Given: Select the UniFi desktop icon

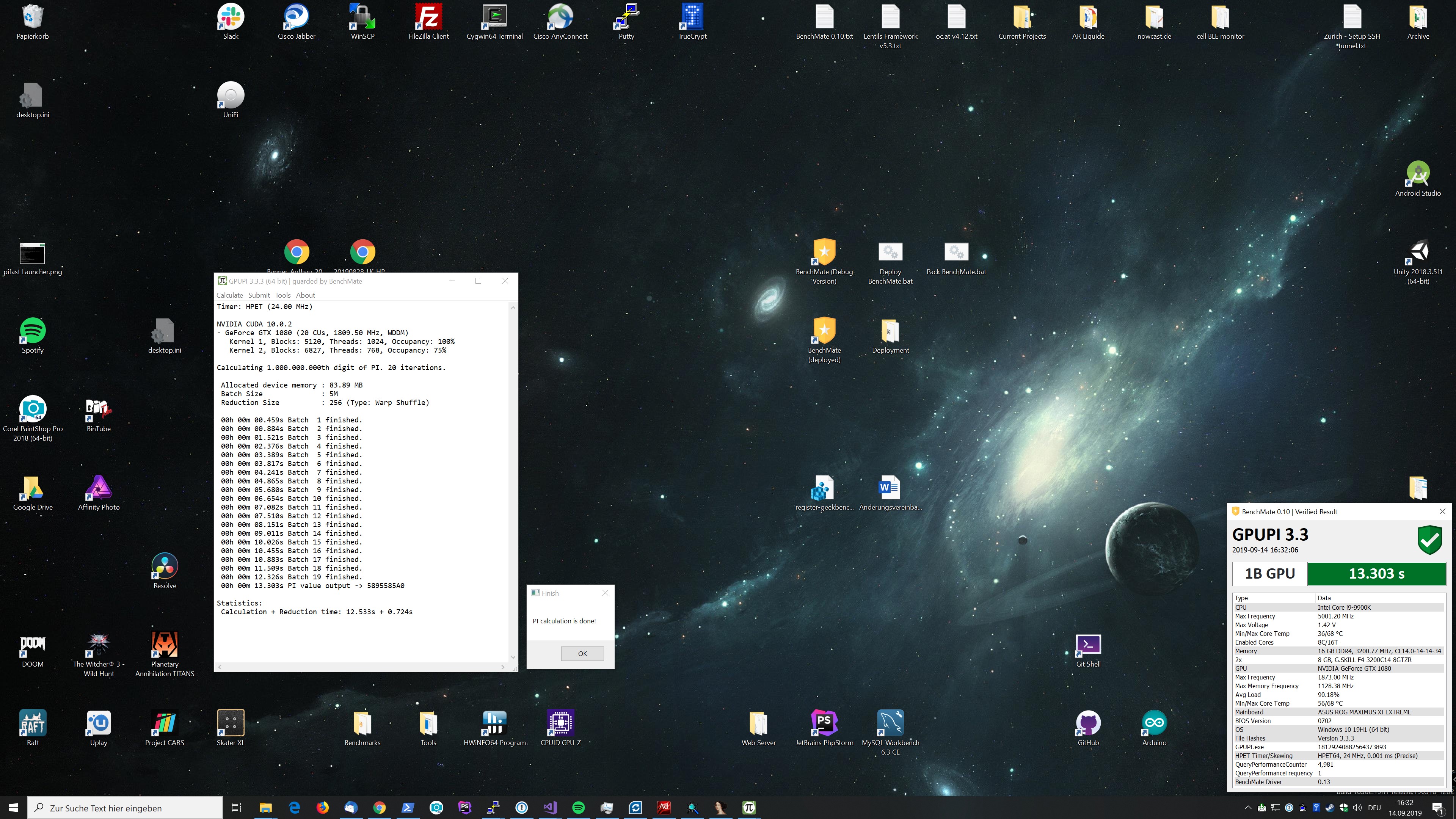Looking at the screenshot, I should click(x=231, y=100).
